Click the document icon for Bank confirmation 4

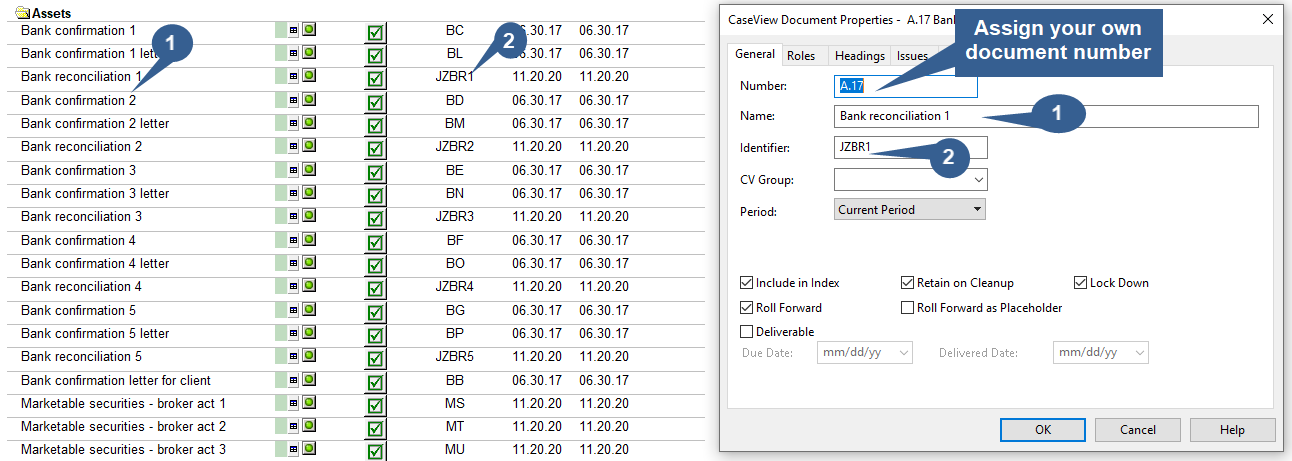tap(294, 240)
